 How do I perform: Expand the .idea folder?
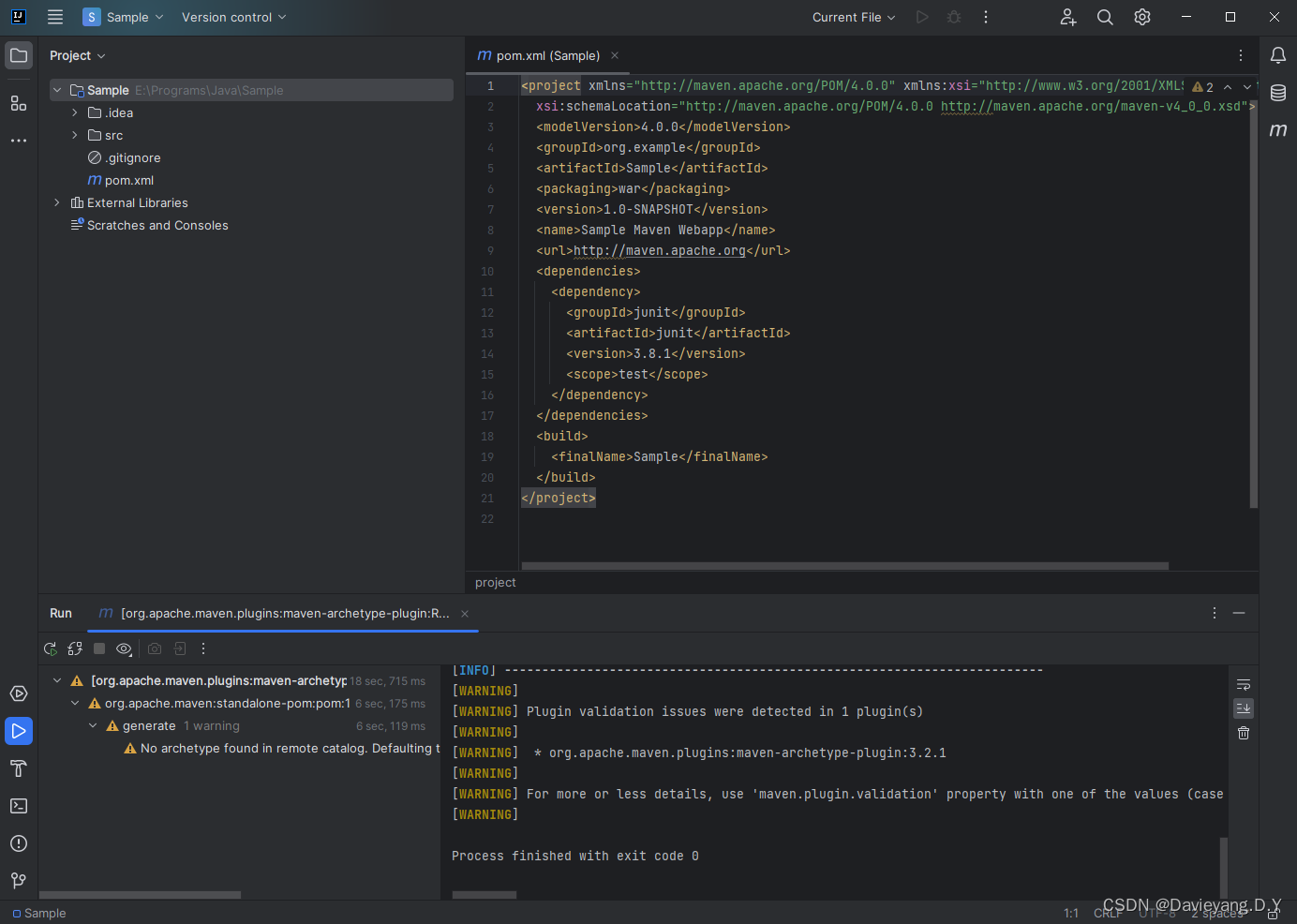tap(75, 112)
